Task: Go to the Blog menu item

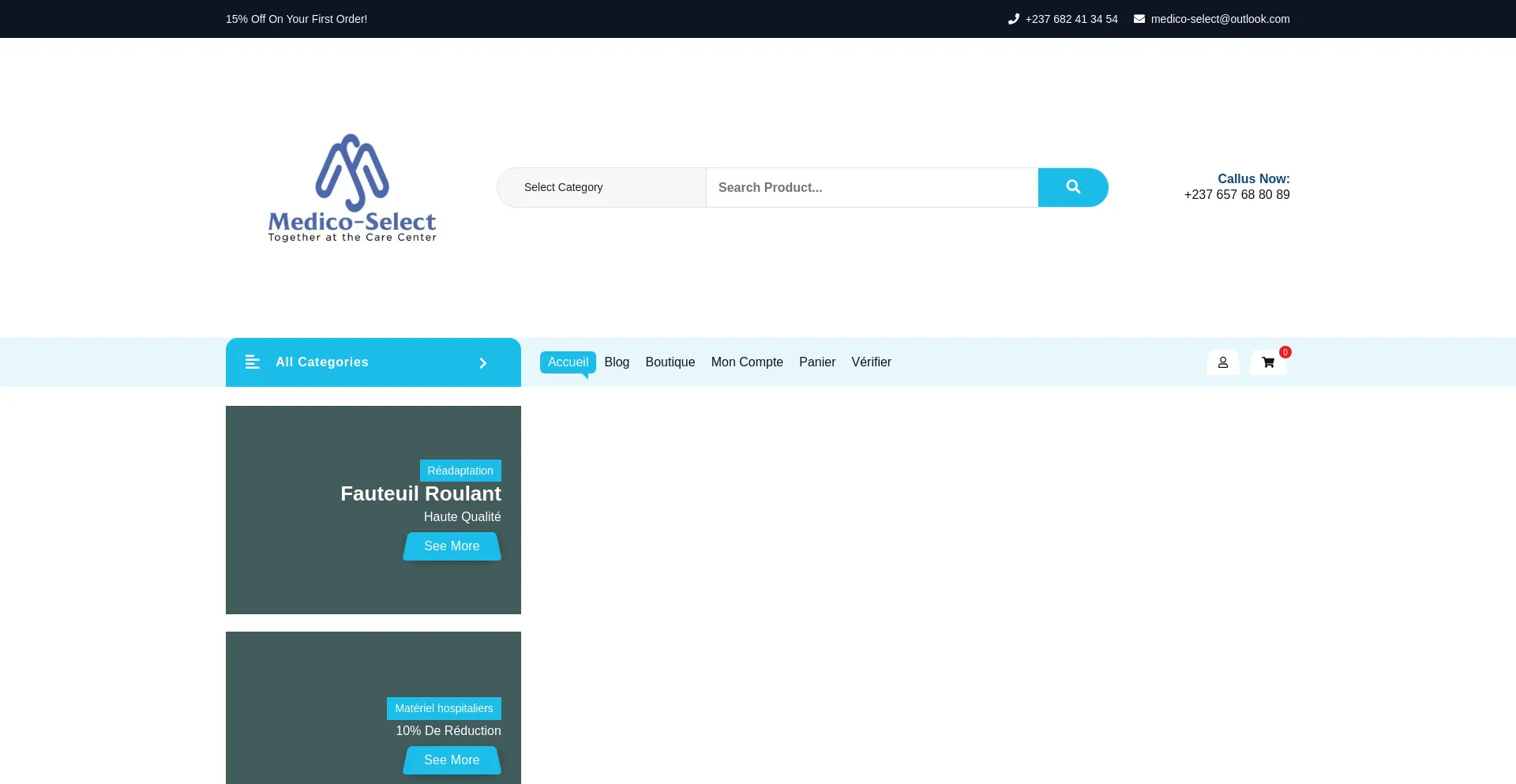Action: tap(617, 362)
